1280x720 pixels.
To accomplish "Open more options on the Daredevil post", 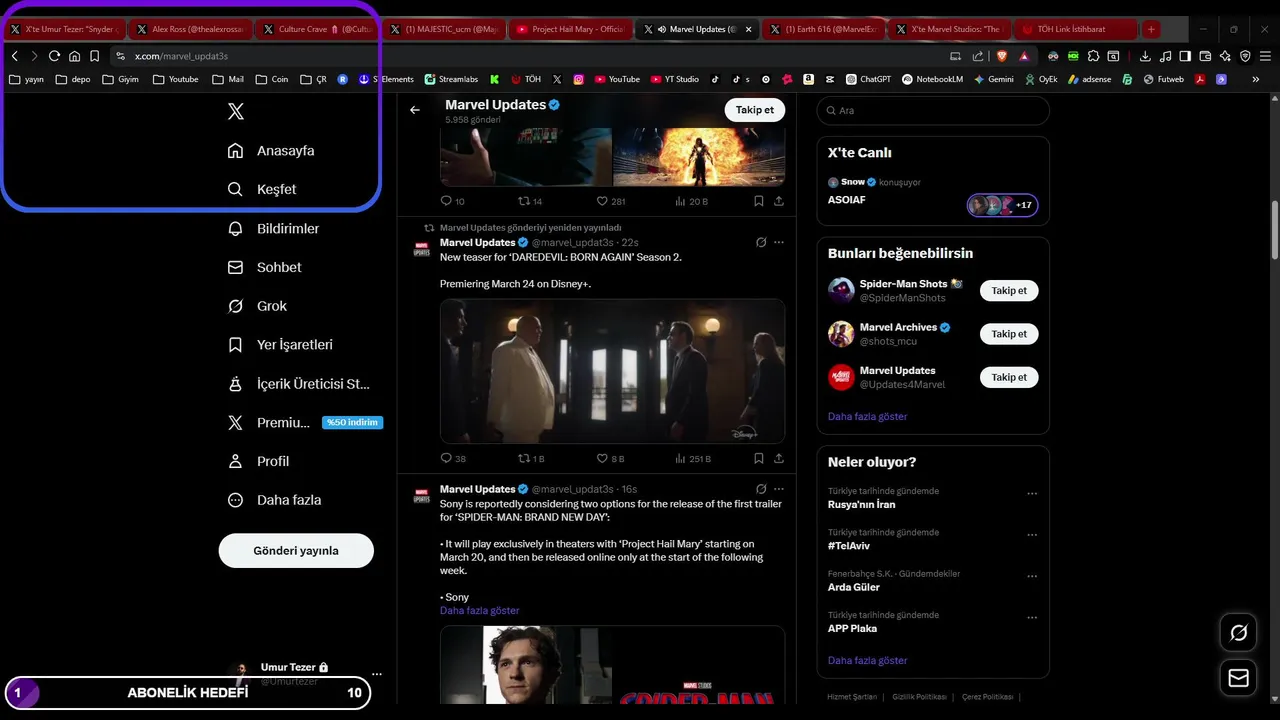I will coord(779,242).
